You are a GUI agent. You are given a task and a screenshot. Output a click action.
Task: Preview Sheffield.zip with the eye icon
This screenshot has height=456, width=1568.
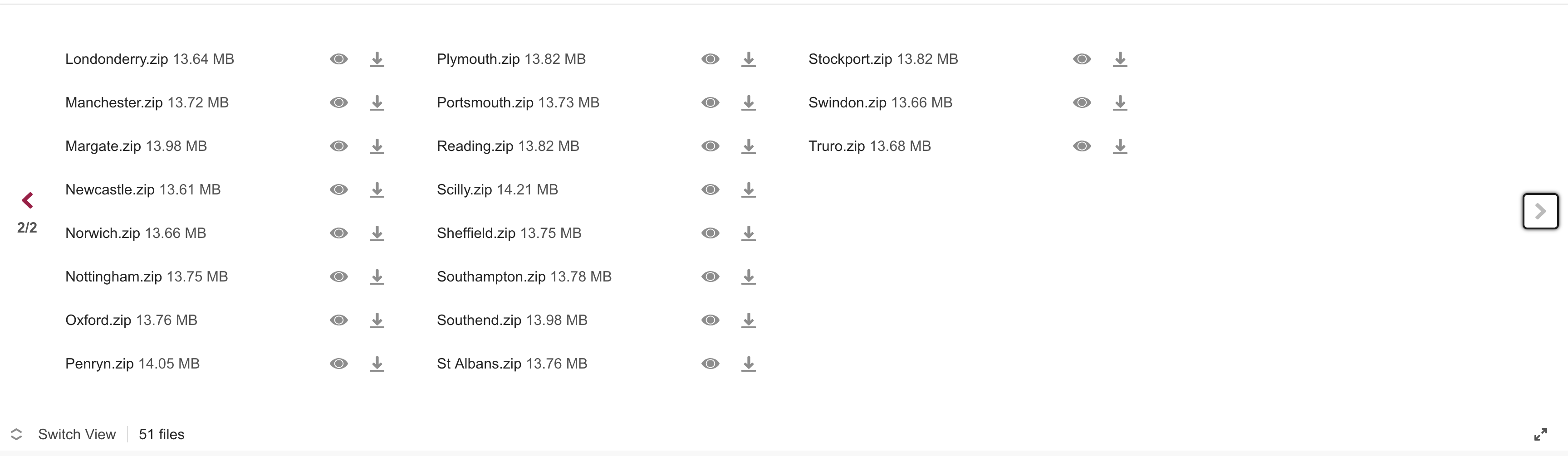pyautogui.click(x=710, y=233)
